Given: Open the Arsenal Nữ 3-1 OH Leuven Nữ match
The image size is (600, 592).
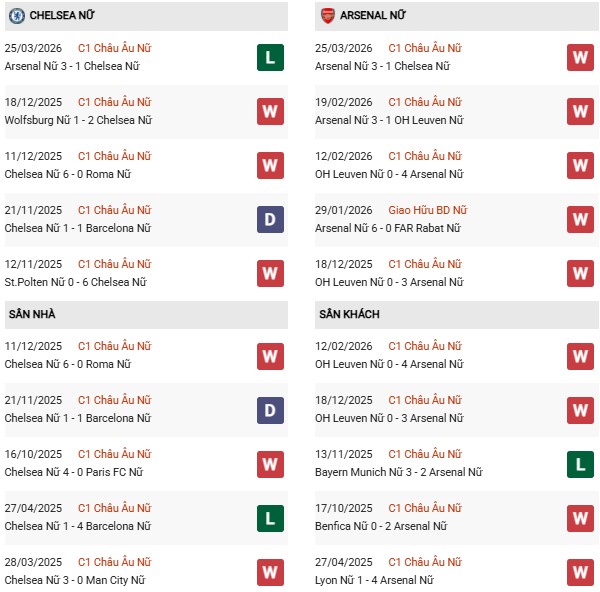Looking at the screenshot, I should [x=388, y=120].
